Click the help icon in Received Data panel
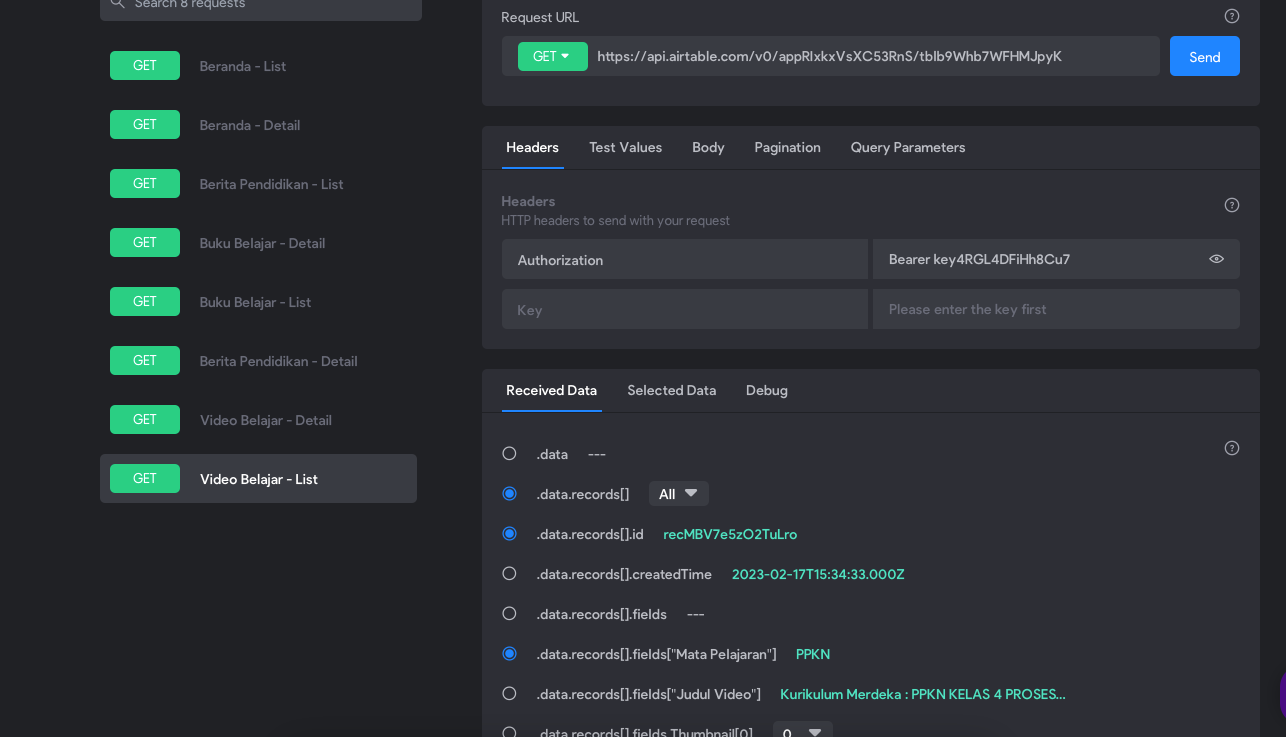The width and height of the screenshot is (1286, 737). (x=1232, y=448)
